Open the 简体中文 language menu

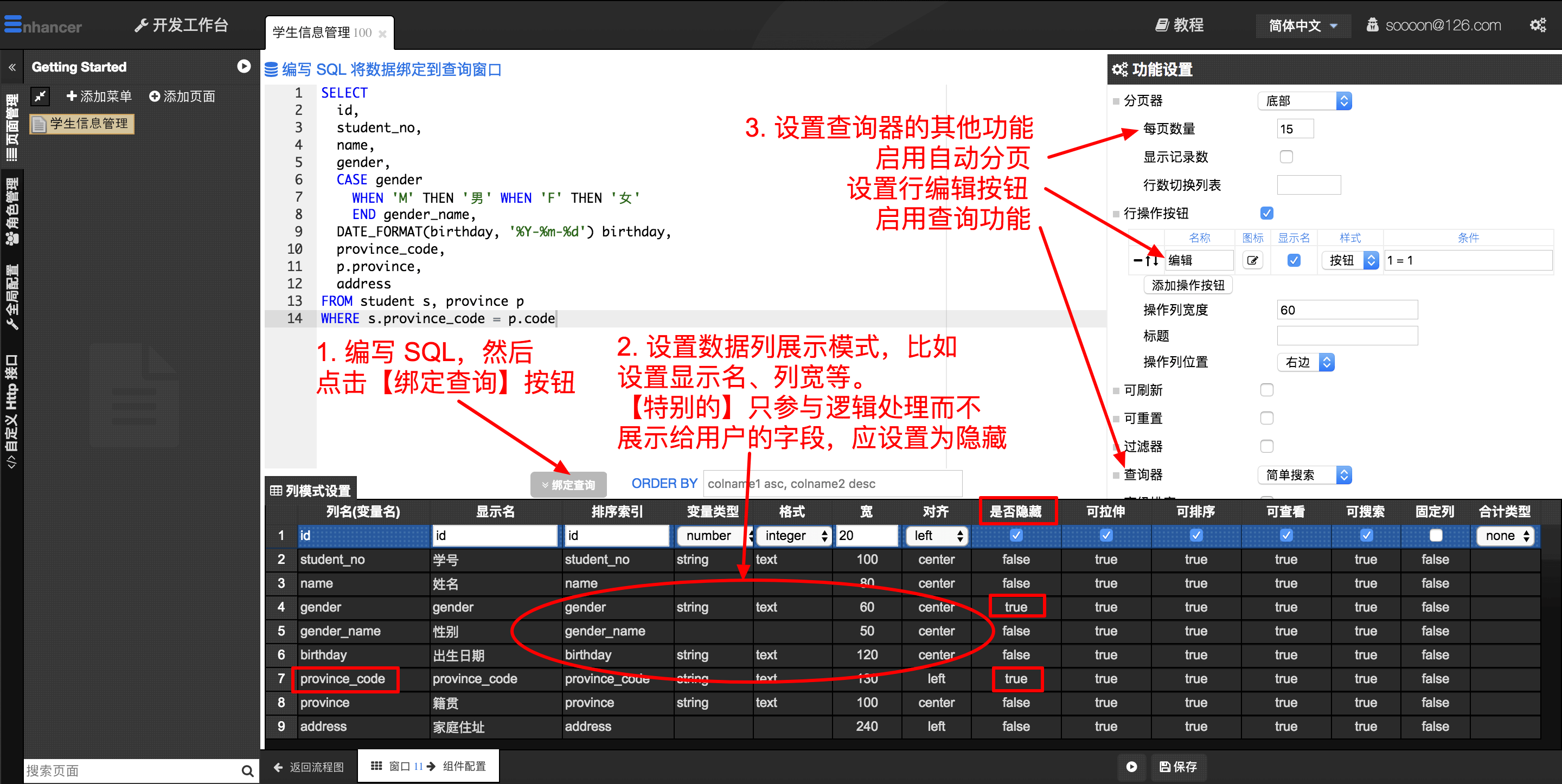1302,25
